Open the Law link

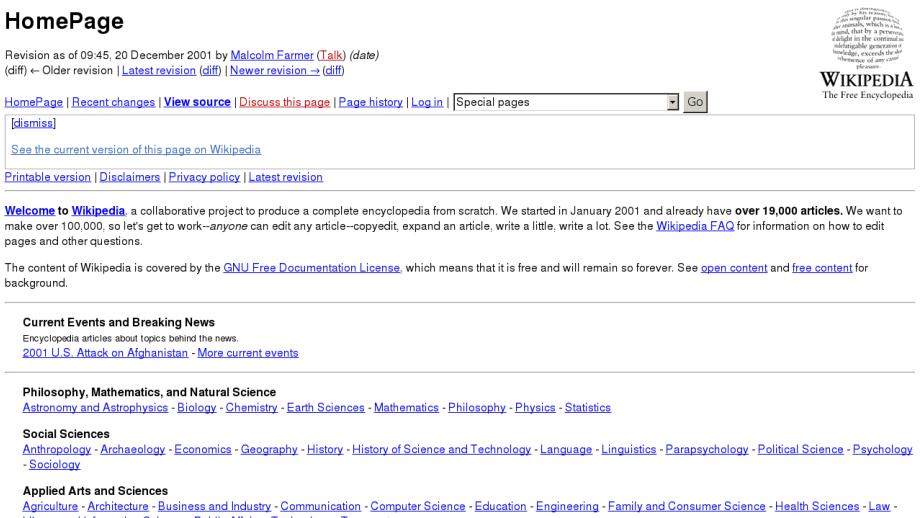[880, 506]
